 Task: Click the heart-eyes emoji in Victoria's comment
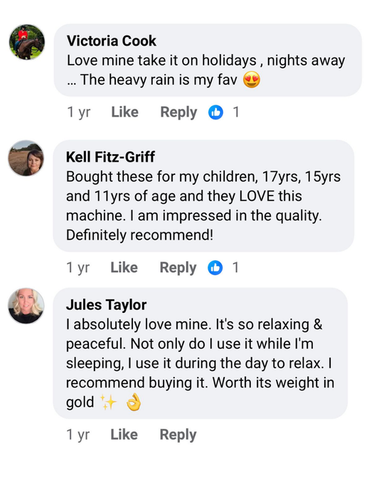click(251, 80)
